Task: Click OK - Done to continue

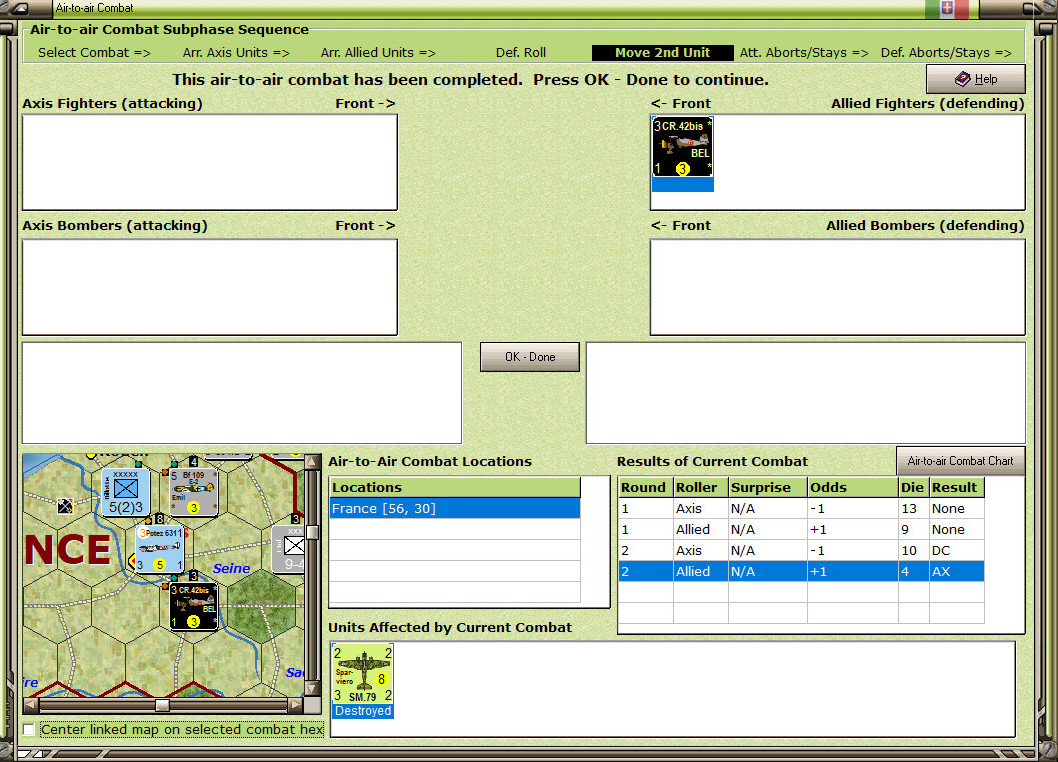Action: (530, 357)
